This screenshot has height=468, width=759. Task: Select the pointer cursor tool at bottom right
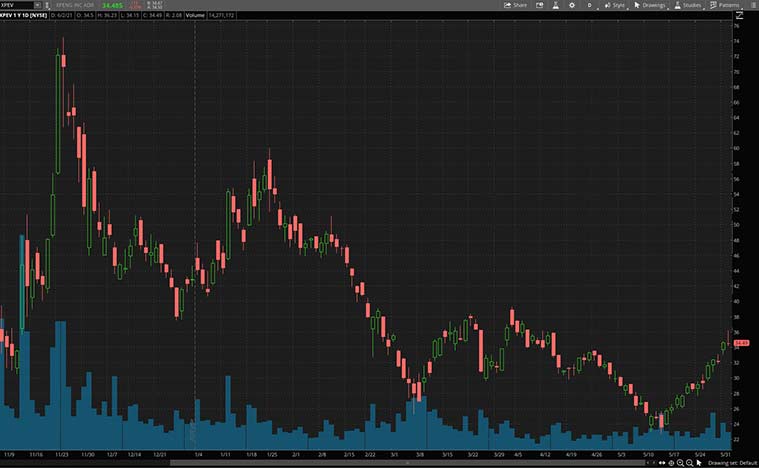coord(698,463)
